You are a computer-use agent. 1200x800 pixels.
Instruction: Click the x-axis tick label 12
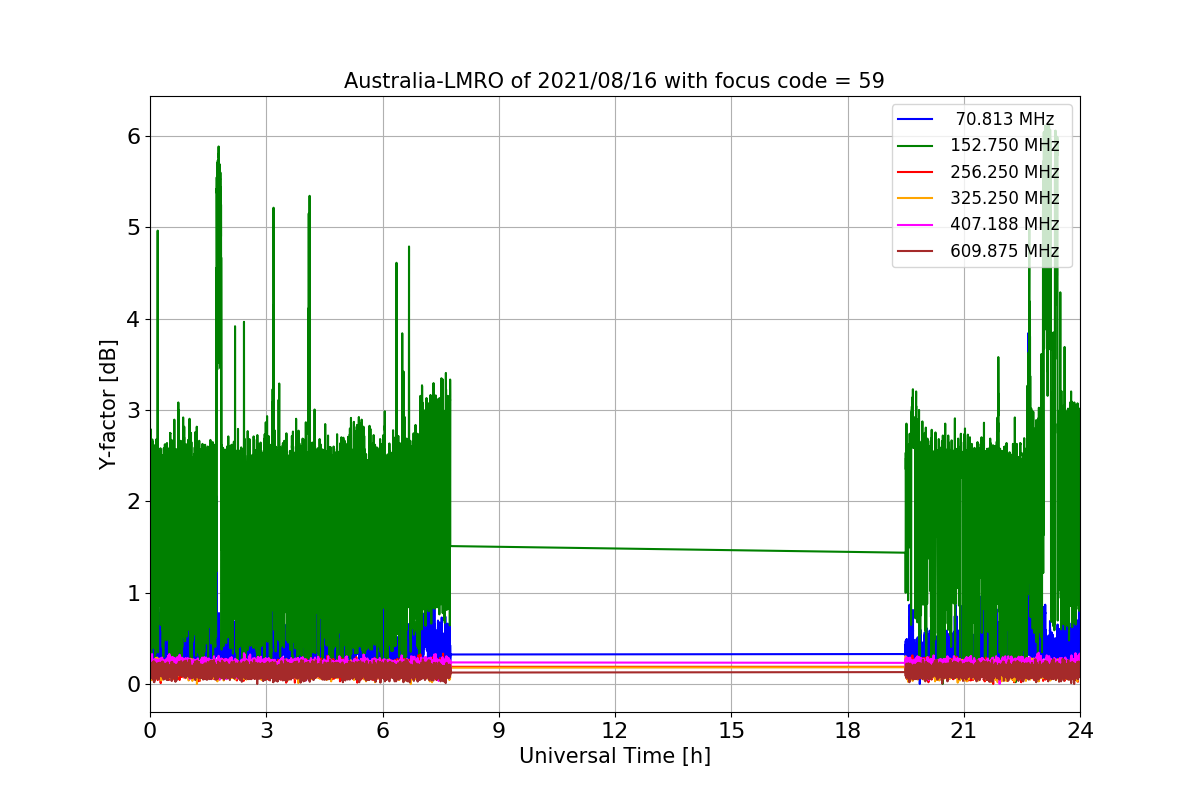[x=615, y=730]
